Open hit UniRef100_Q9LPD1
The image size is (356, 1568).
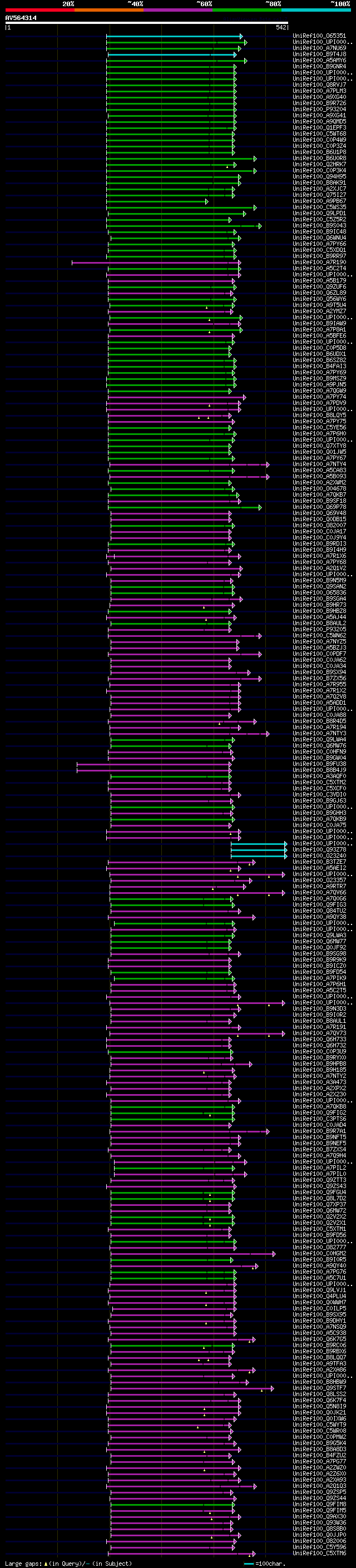pos(319,213)
